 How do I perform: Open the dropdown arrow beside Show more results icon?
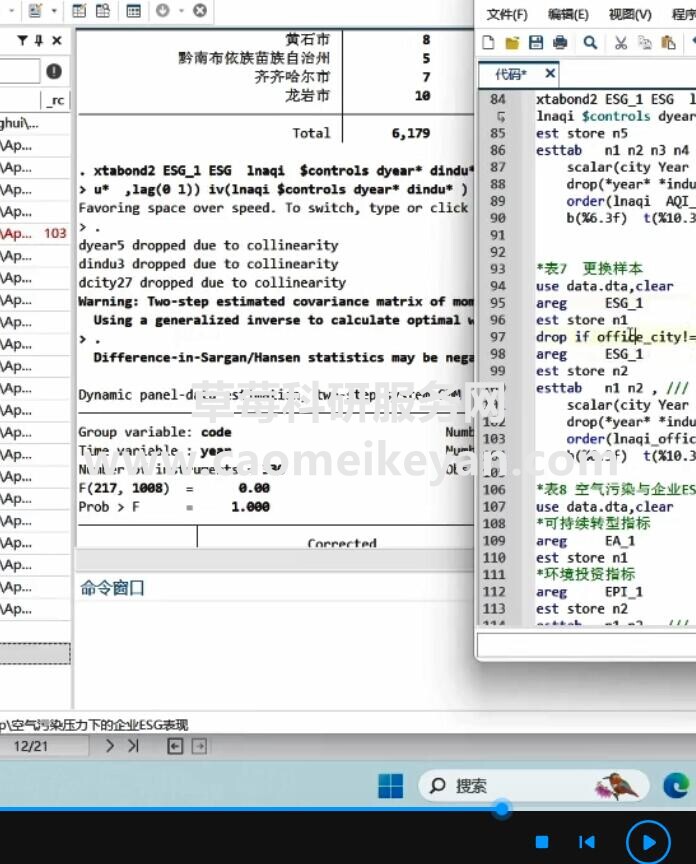pos(180,10)
